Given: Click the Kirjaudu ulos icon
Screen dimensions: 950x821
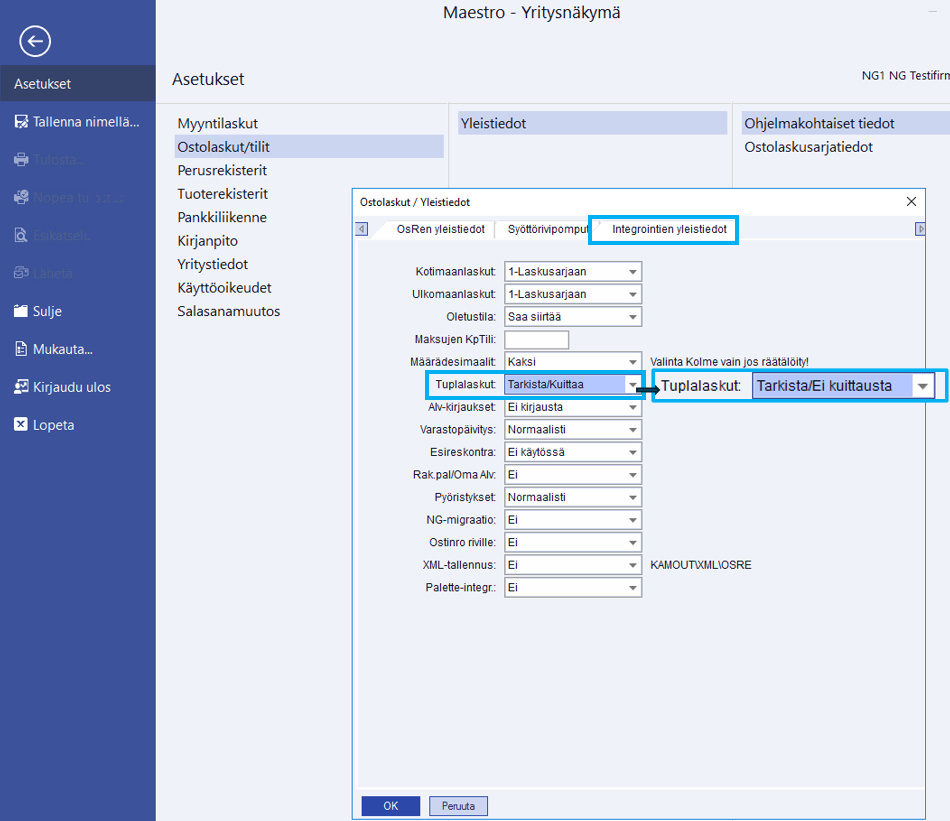Looking at the screenshot, I should pyautogui.click(x=21, y=387).
